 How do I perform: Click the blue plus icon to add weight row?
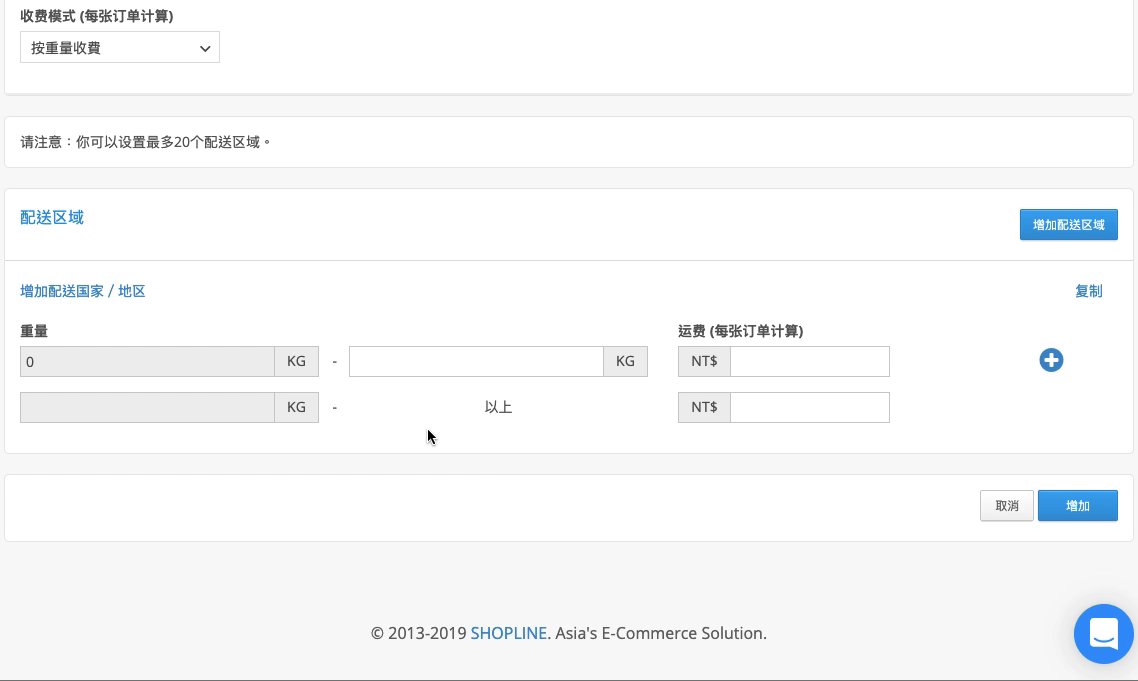(1051, 360)
